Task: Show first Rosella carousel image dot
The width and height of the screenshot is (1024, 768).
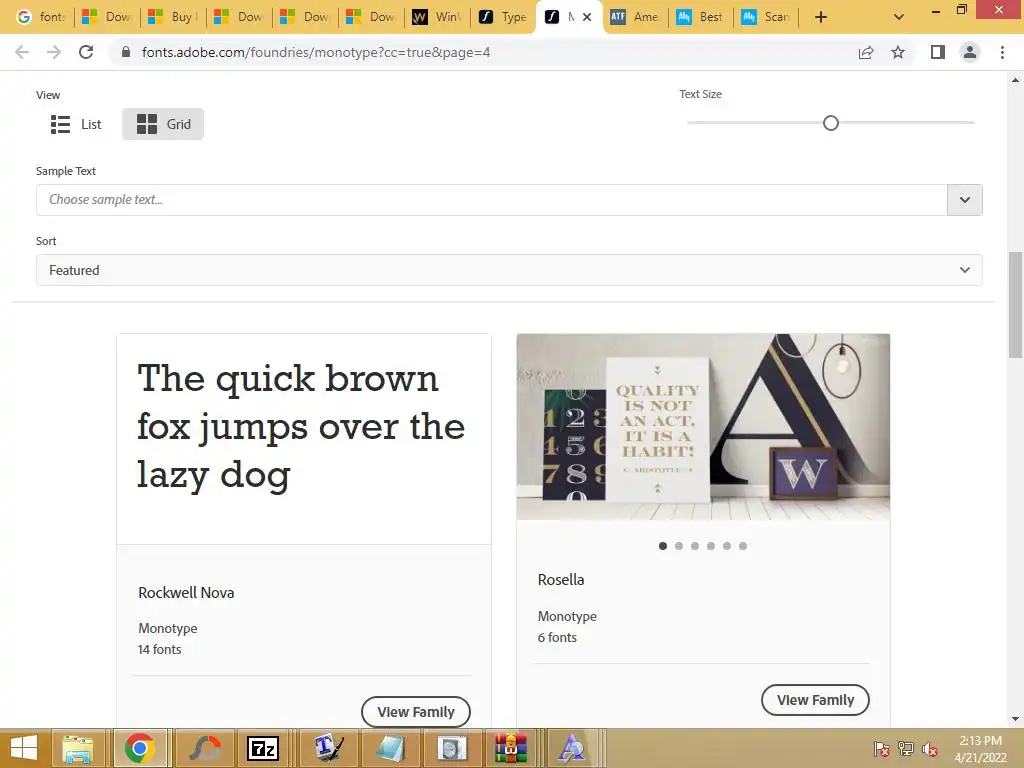Action: pos(663,546)
